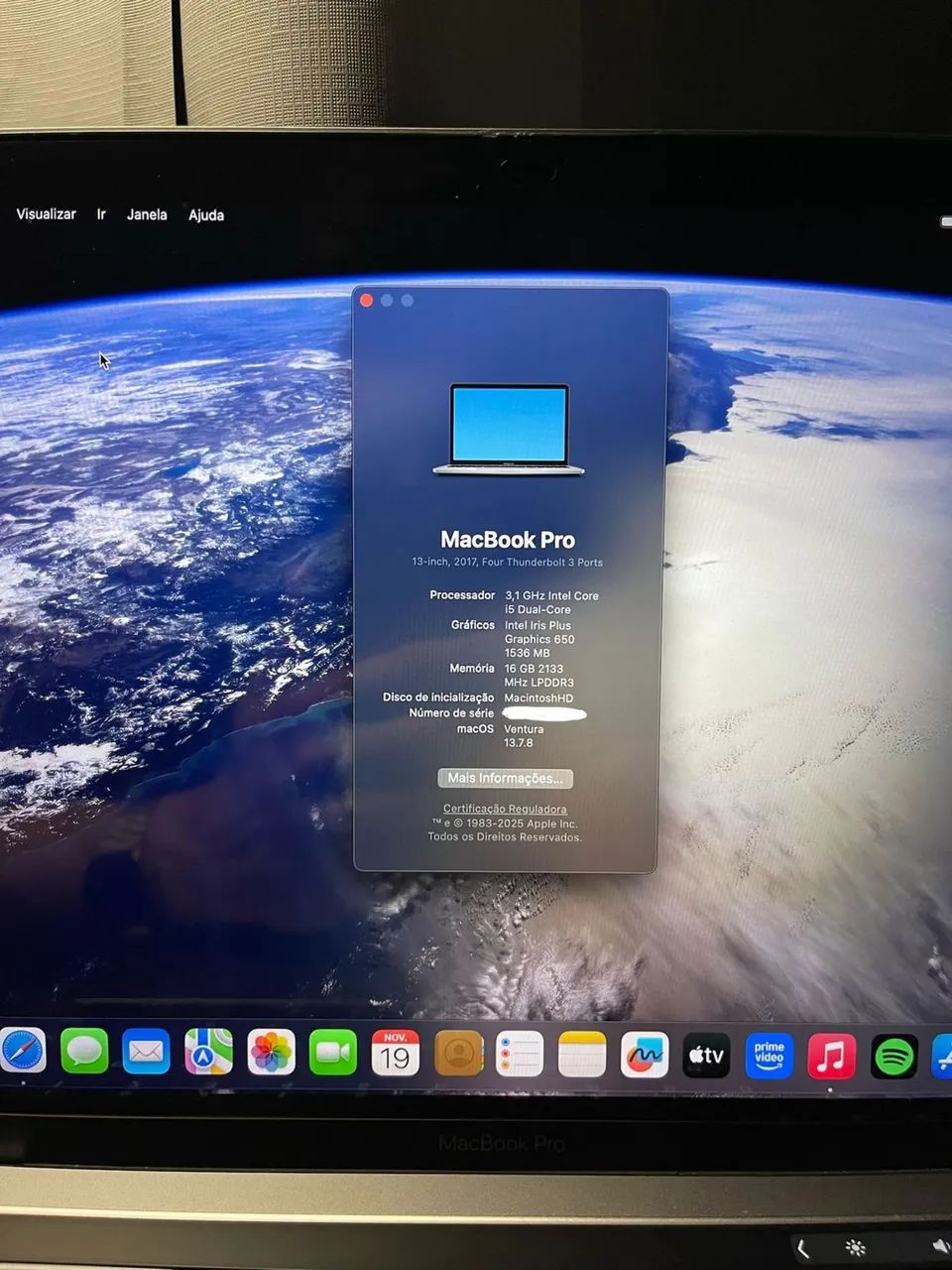Viewport: 952px width, 1270px height.
Task: Open the Ajuda menu
Action: click(205, 214)
